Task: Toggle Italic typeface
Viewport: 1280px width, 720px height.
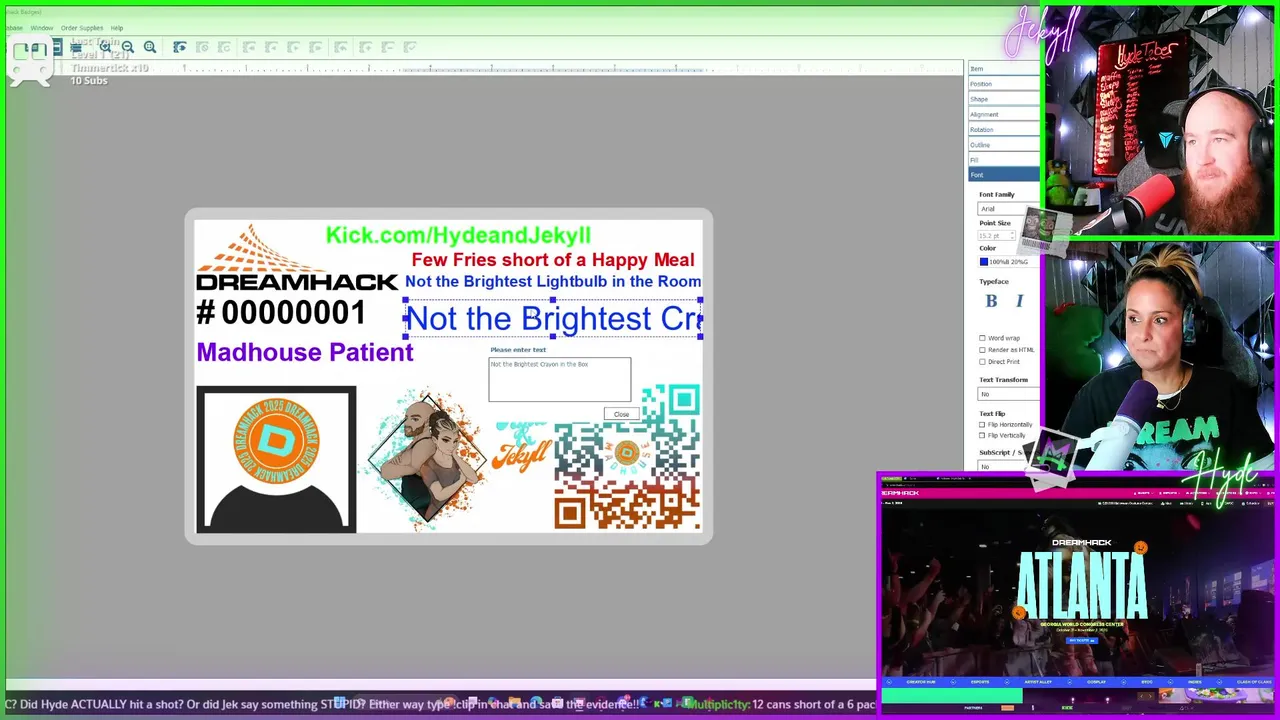Action: click(x=1019, y=301)
